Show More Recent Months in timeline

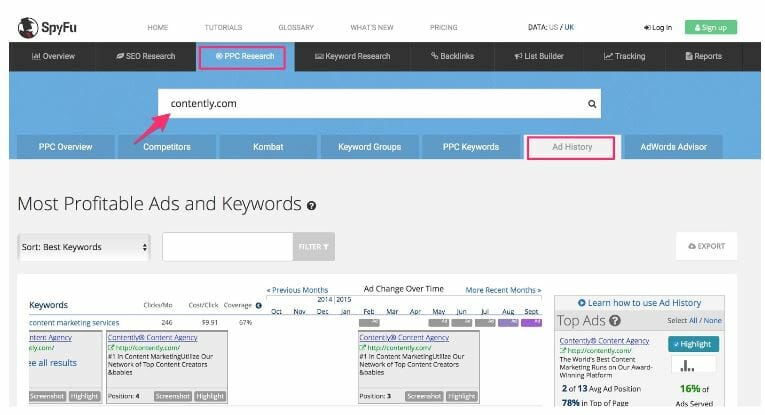pos(503,290)
